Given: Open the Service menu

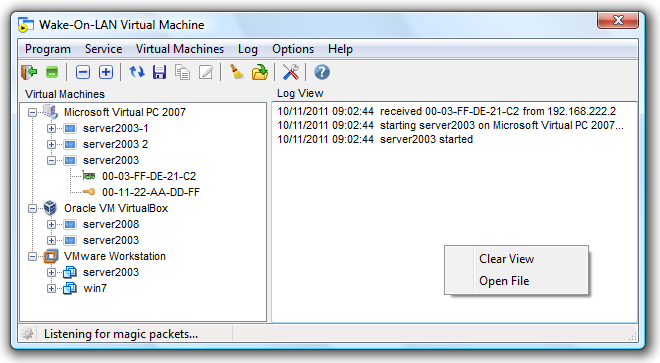Looking at the screenshot, I should pyautogui.click(x=103, y=49).
